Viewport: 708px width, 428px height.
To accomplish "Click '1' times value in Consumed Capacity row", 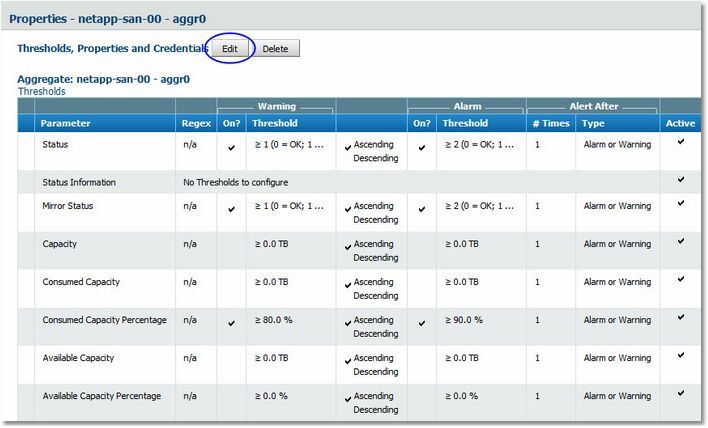I will [537, 282].
